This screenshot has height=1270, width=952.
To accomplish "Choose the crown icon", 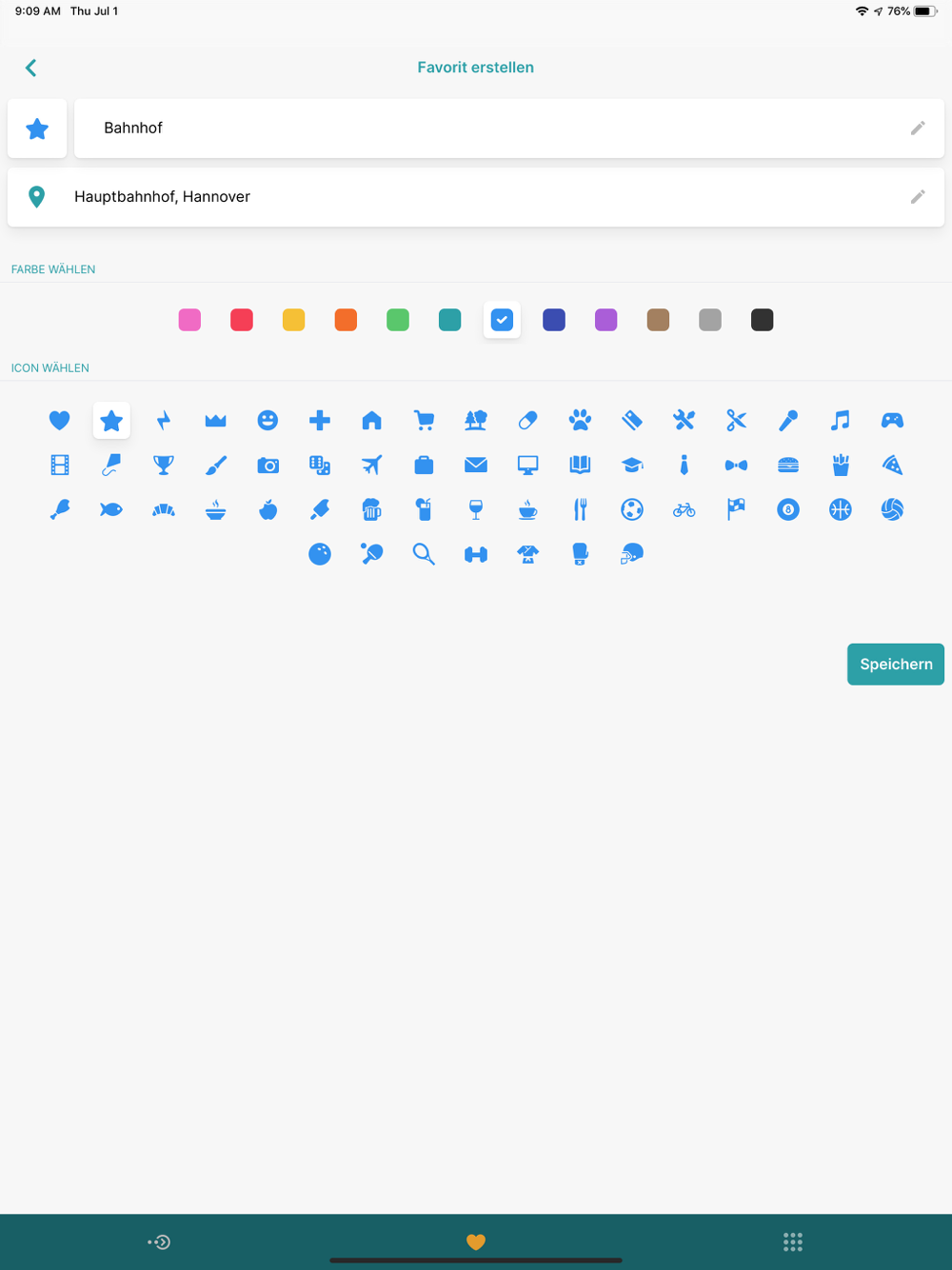I will point(216,420).
